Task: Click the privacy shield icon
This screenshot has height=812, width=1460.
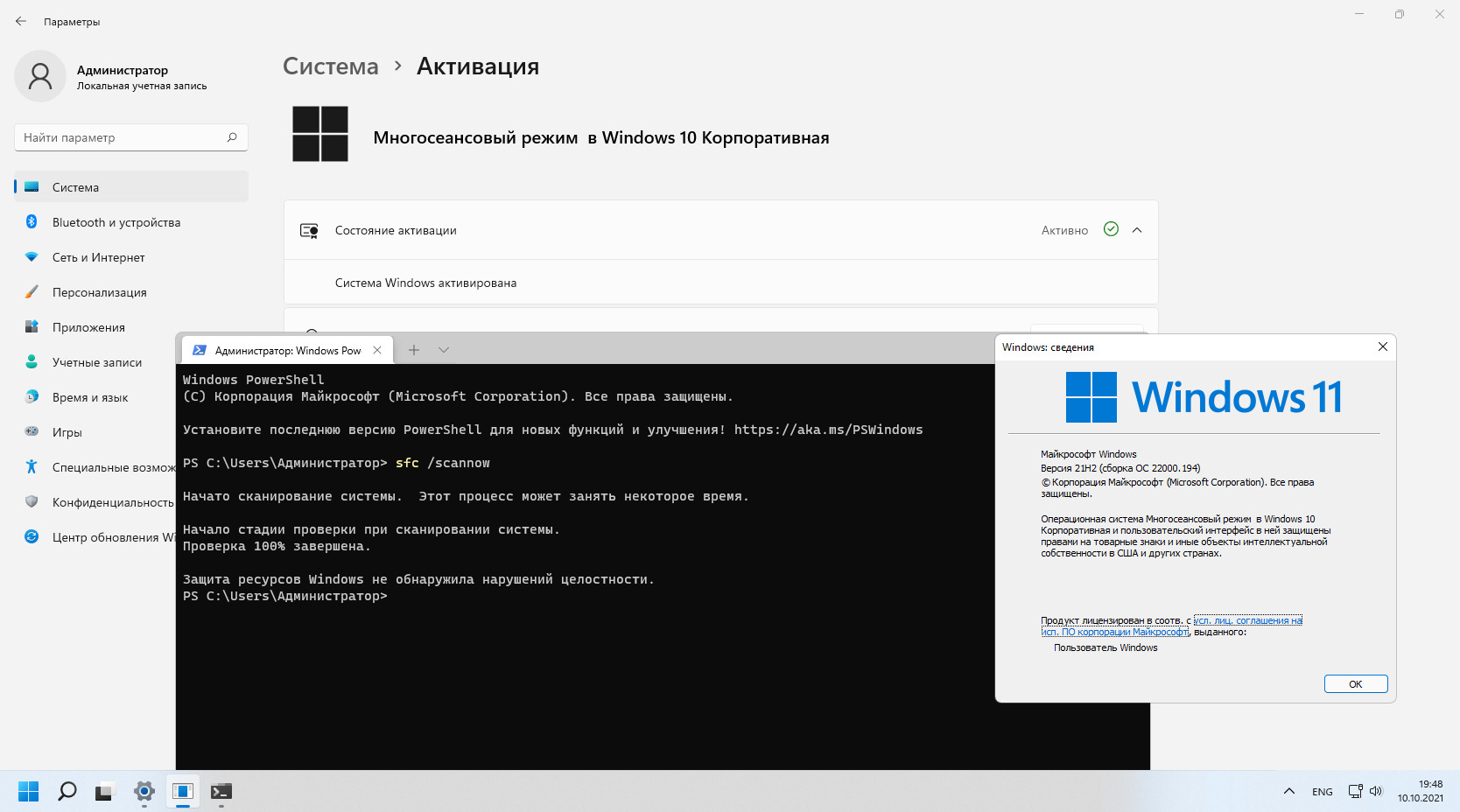Action: pyautogui.click(x=32, y=501)
